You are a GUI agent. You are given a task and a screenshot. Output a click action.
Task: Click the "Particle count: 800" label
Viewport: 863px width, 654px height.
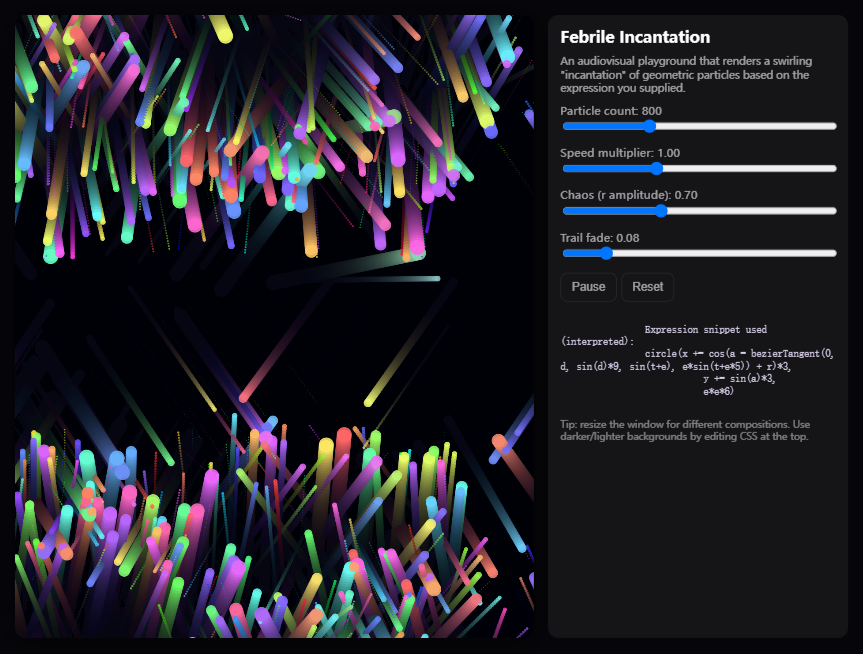610,111
